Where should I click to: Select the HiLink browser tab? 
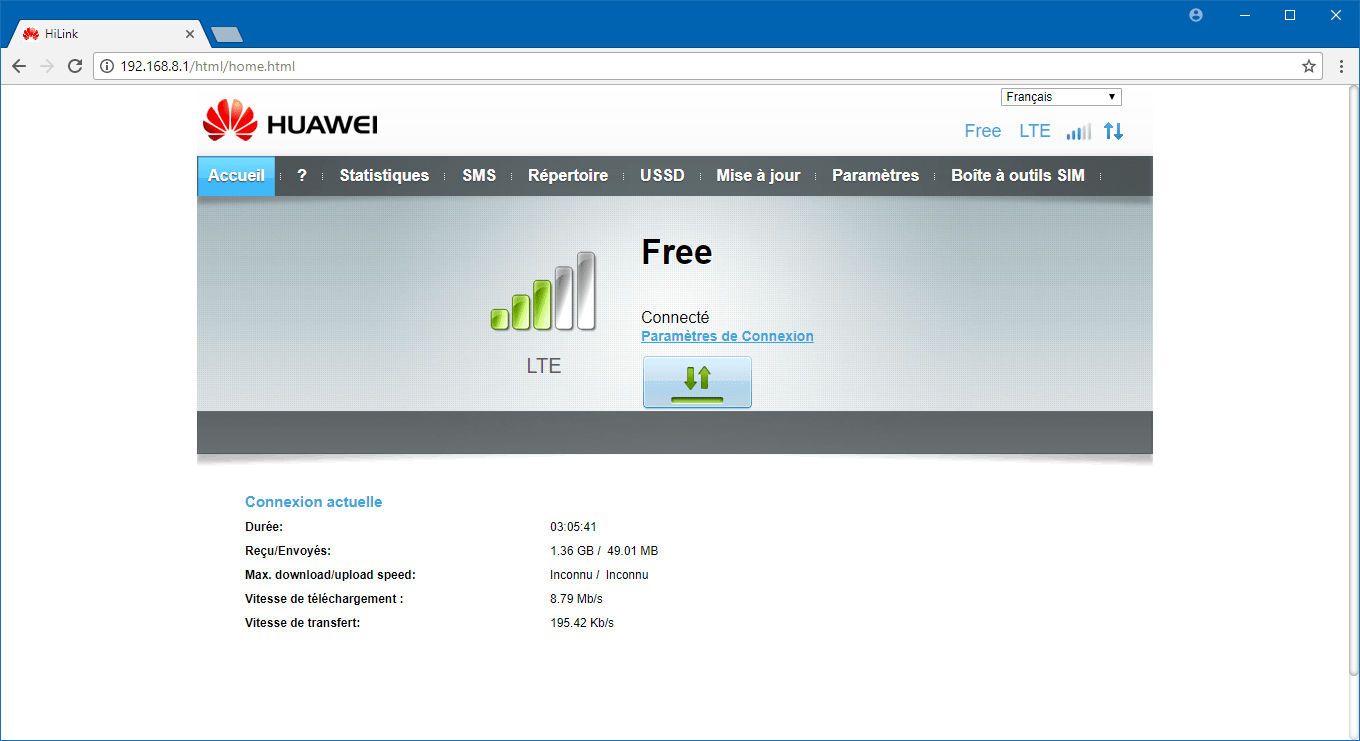point(107,34)
